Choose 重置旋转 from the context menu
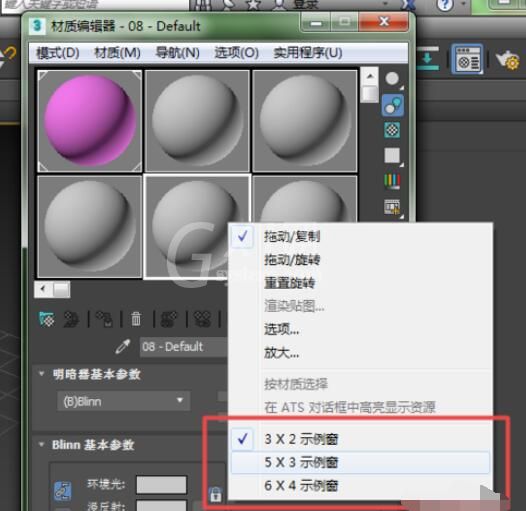The width and height of the screenshot is (526, 511). click(x=360, y=283)
